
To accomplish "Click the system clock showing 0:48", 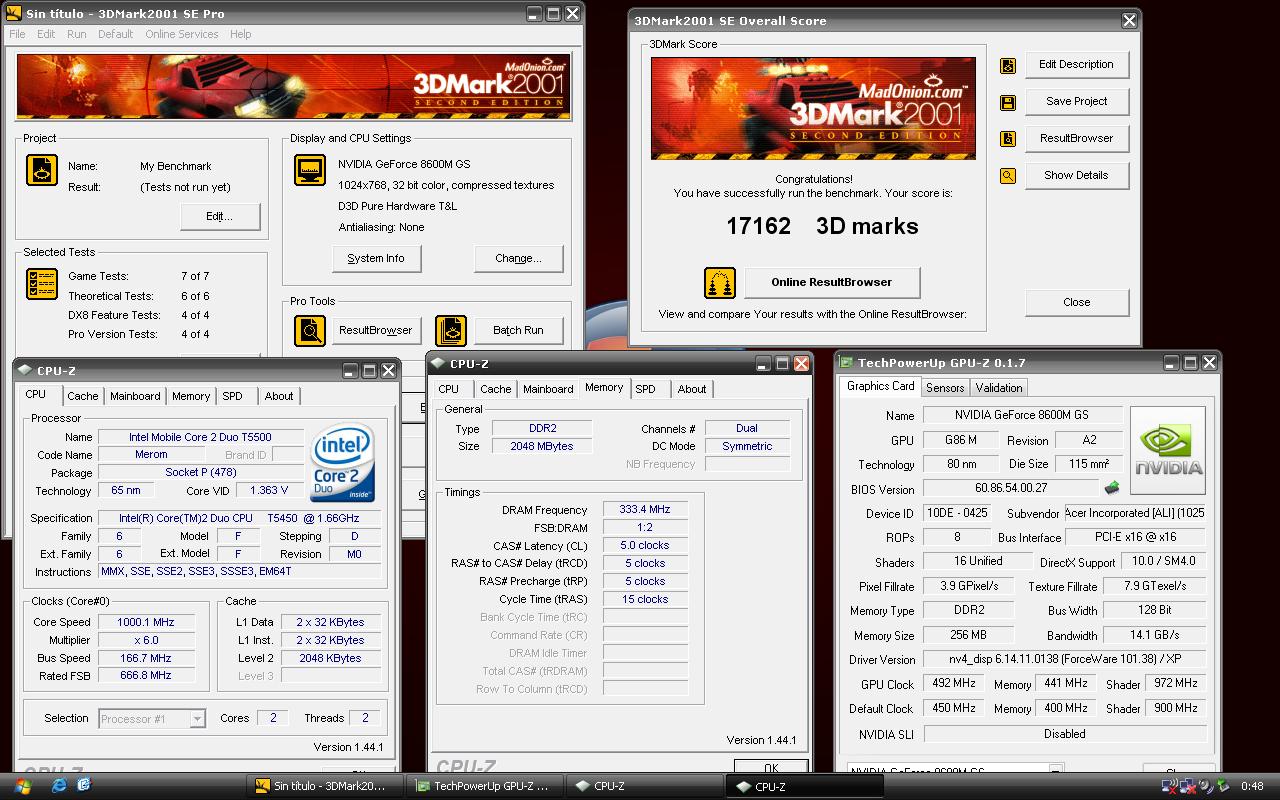I will pyautogui.click(x=1252, y=786).
